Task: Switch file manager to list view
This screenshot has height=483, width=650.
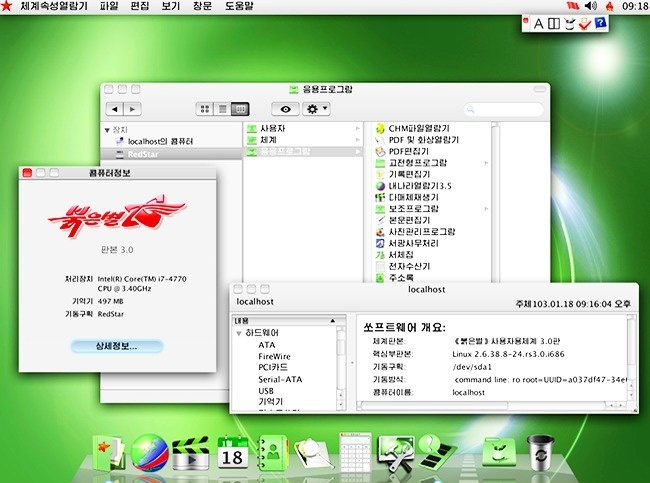Action: pyautogui.click(x=223, y=108)
